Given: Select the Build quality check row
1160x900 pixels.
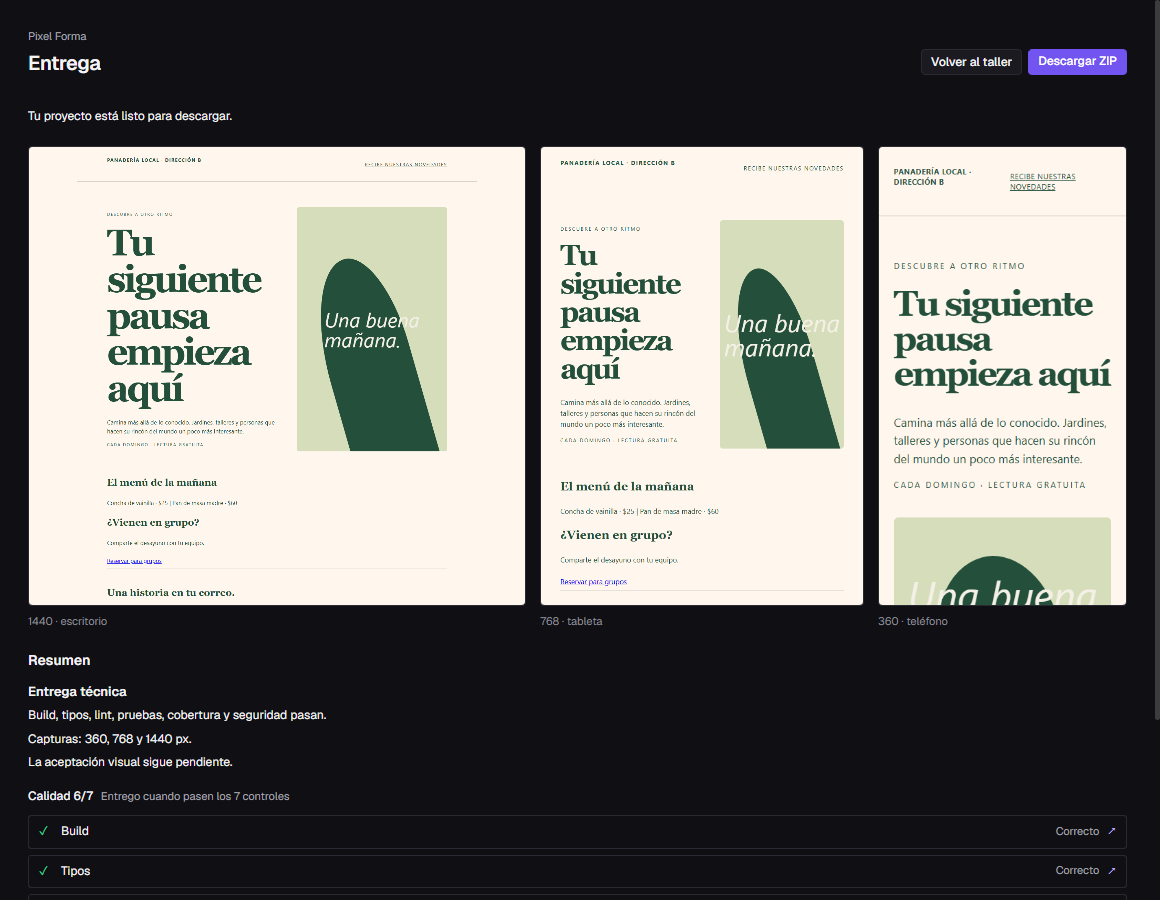Looking at the screenshot, I should [x=577, y=831].
